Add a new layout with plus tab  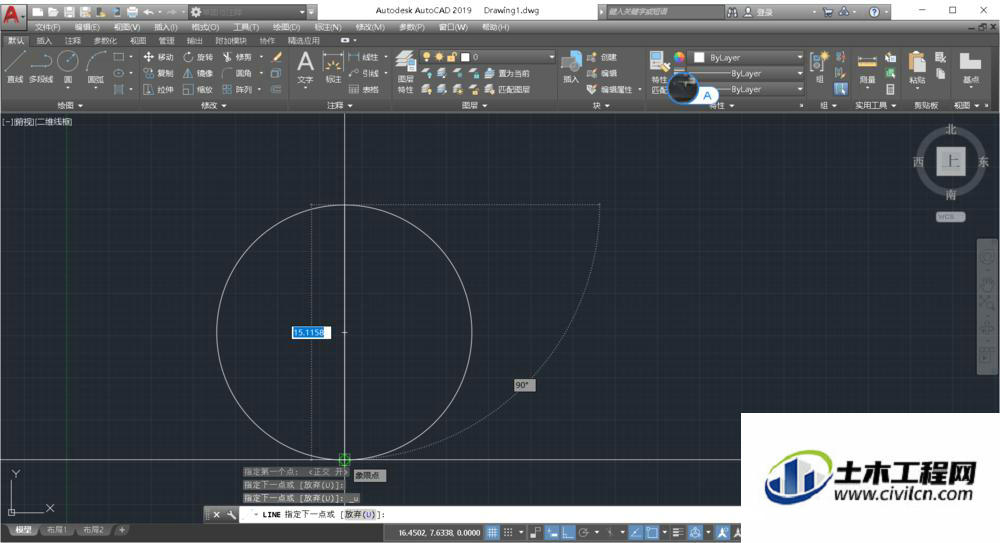(x=122, y=530)
